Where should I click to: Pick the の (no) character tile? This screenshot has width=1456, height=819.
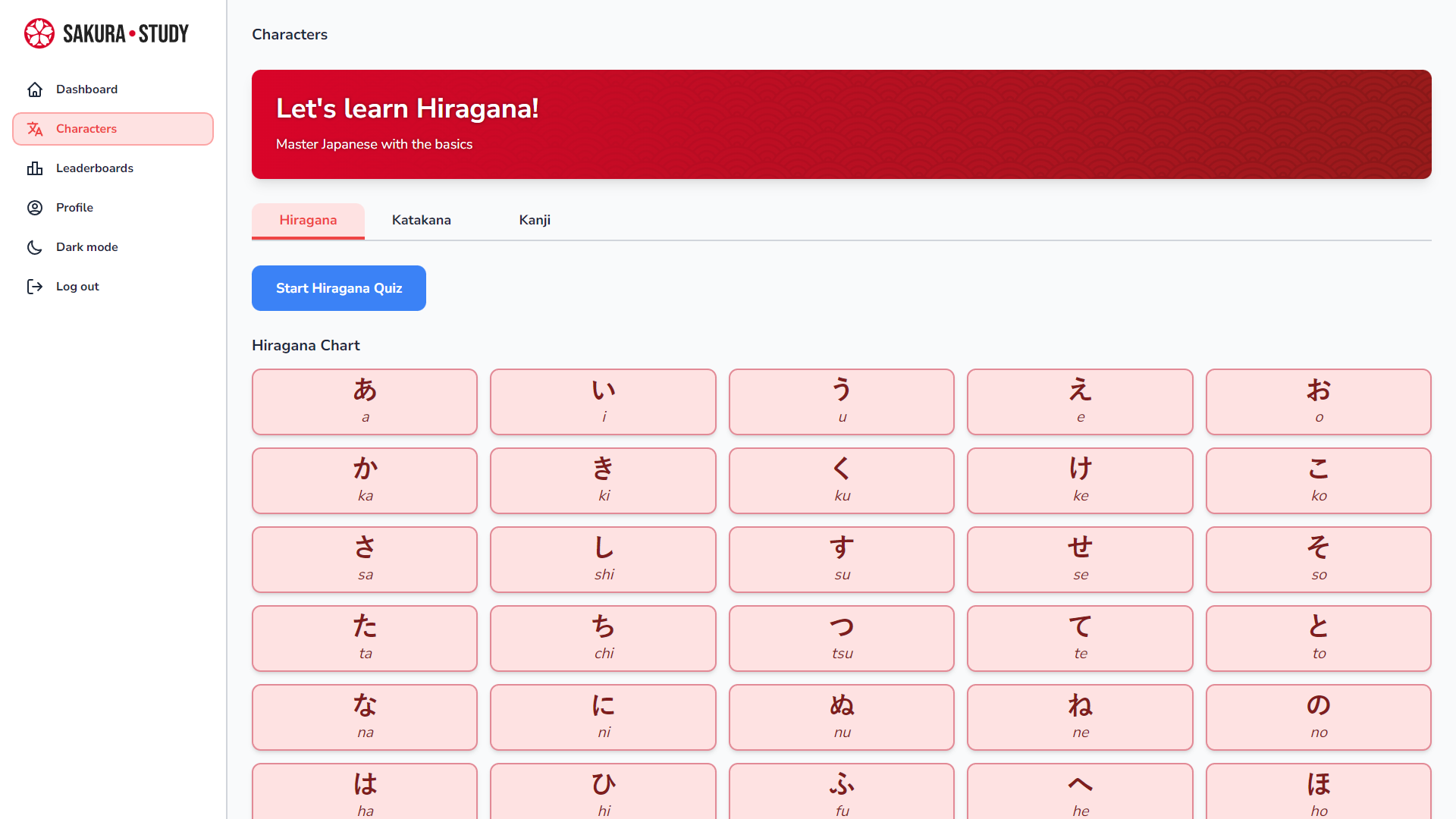point(1319,717)
